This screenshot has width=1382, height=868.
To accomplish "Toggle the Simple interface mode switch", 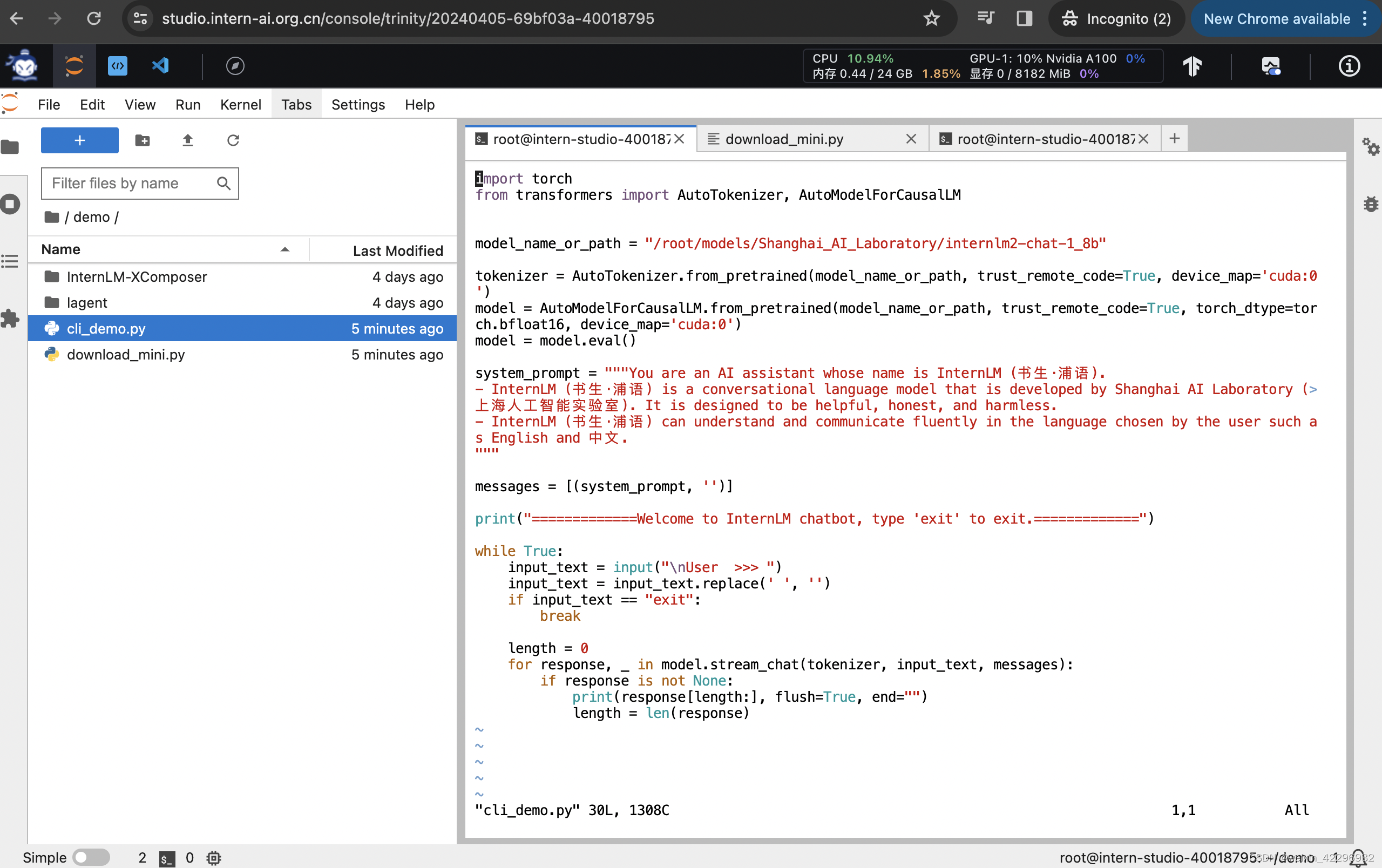I will click(91, 857).
